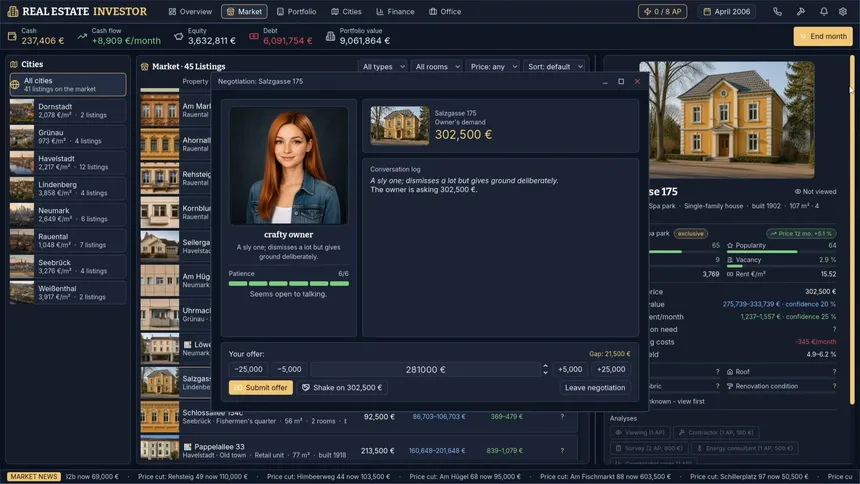Screen dimensions: 860x484
Task: Select Grünau city
Action: (67, 137)
